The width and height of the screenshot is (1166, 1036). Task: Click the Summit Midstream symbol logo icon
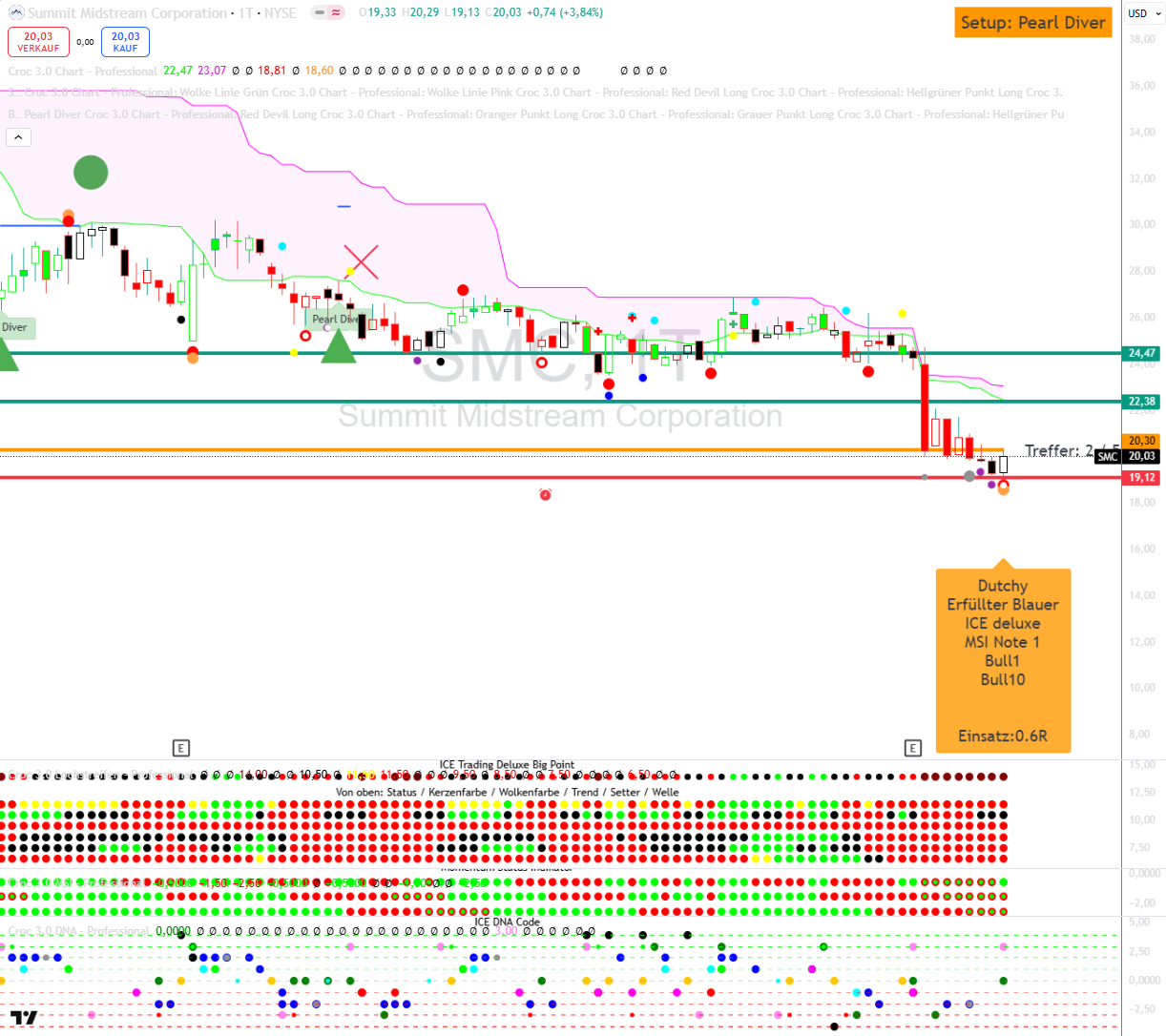tap(16, 13)
